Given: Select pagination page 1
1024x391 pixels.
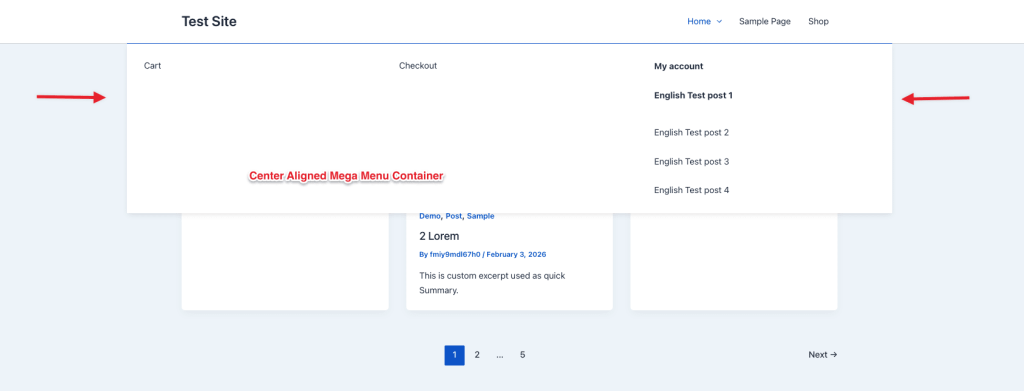Looking at the screenshot, I should click(x=455, y=355).
